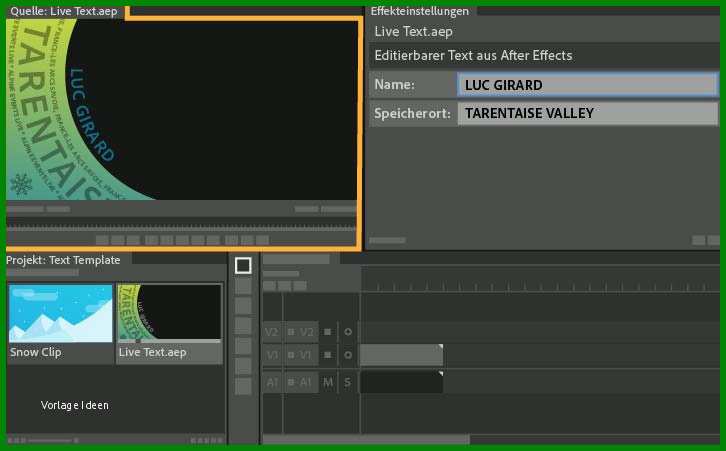This screenshot has width=726, height=451.
Task: Toggle V1 source patching on the leftmost V1
Action: pos(272,355)
